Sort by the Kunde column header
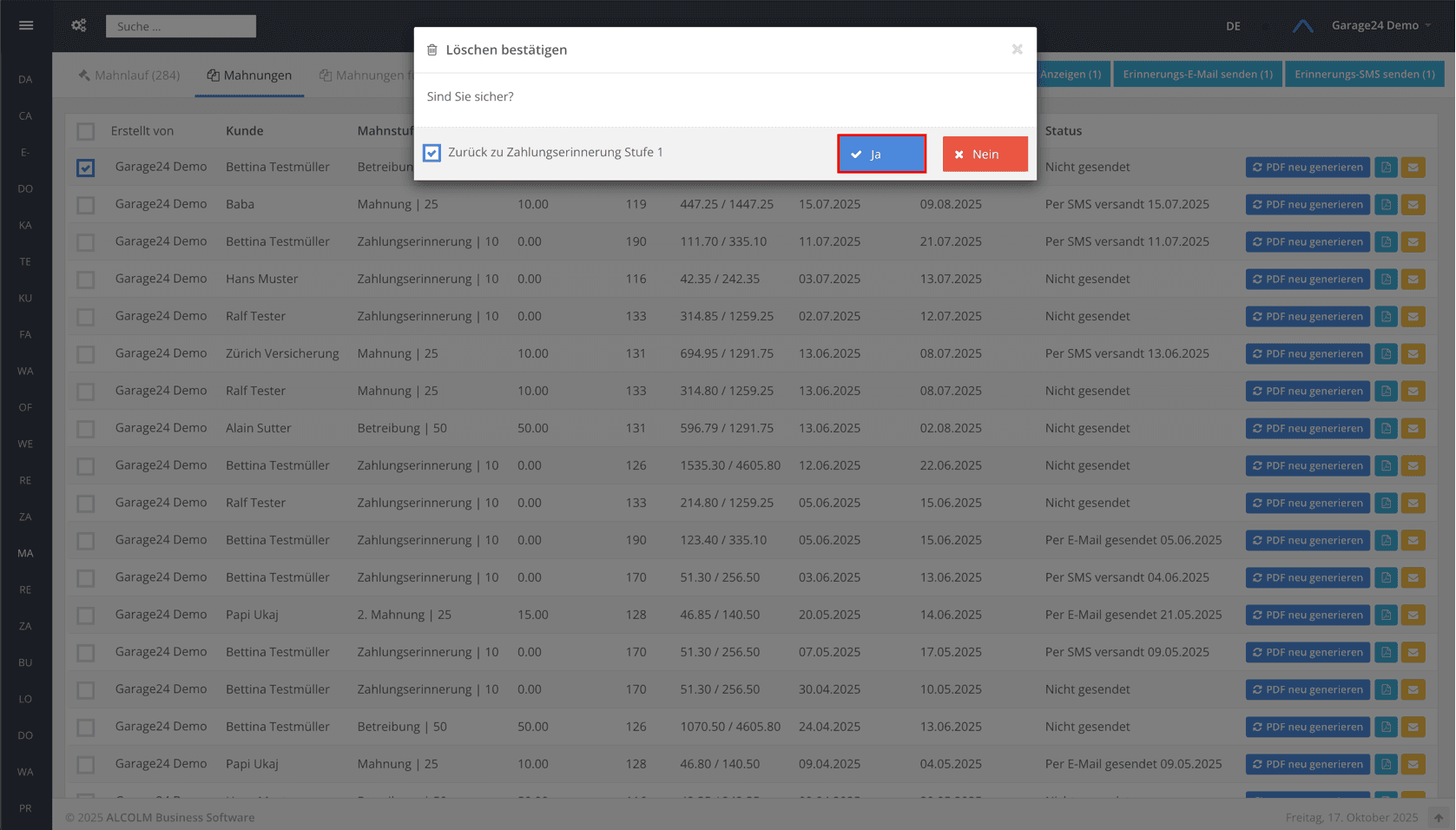The image size is (1456, 830). 245,131
